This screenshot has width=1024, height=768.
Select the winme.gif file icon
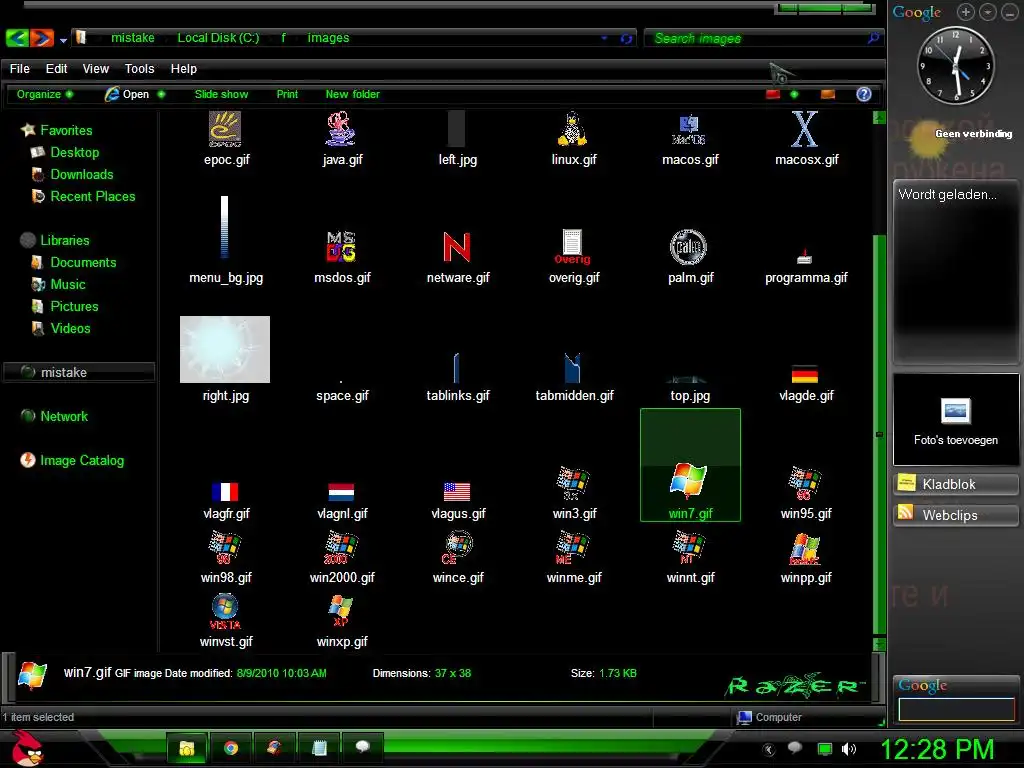point(573,548)
